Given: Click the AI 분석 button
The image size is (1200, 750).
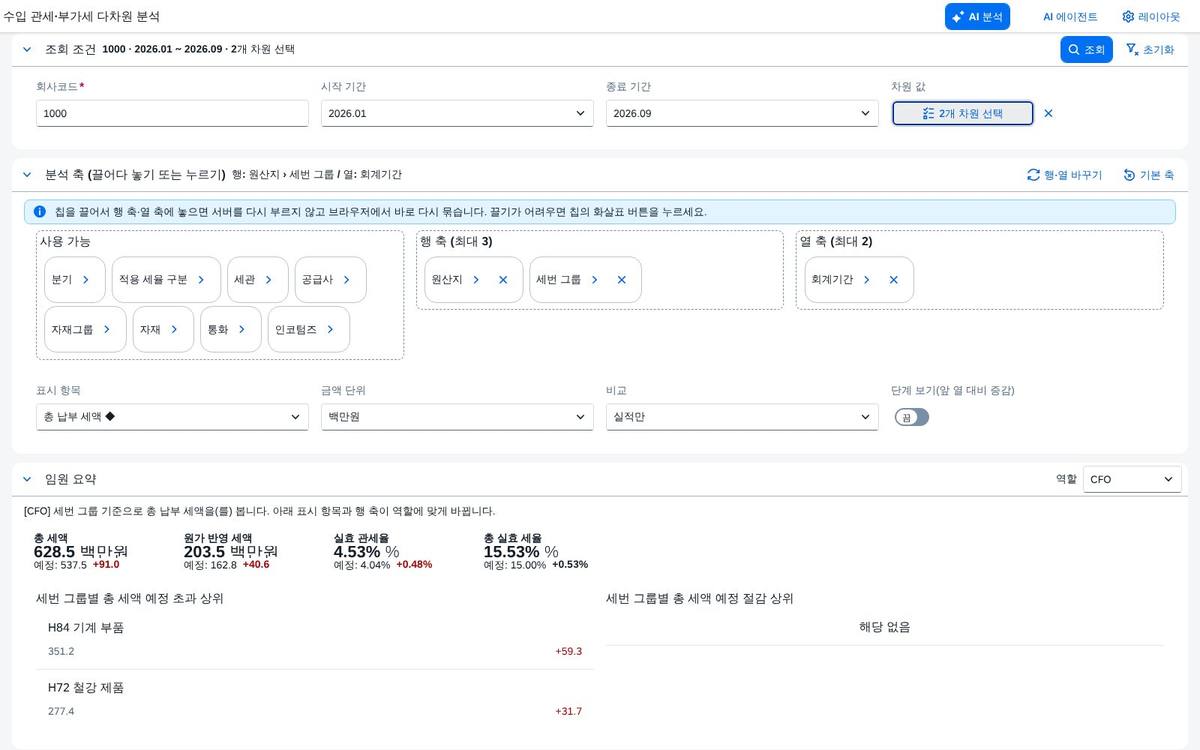Looking at the screenshot, I should coord(977,17).
